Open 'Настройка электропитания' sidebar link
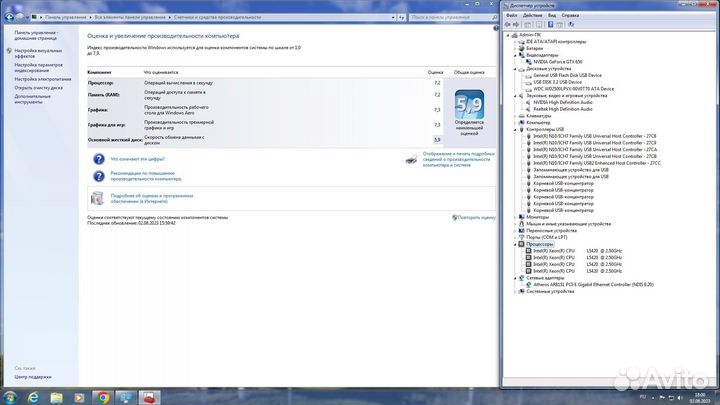Viewport: 720px width, 405px height. point(43,79)
